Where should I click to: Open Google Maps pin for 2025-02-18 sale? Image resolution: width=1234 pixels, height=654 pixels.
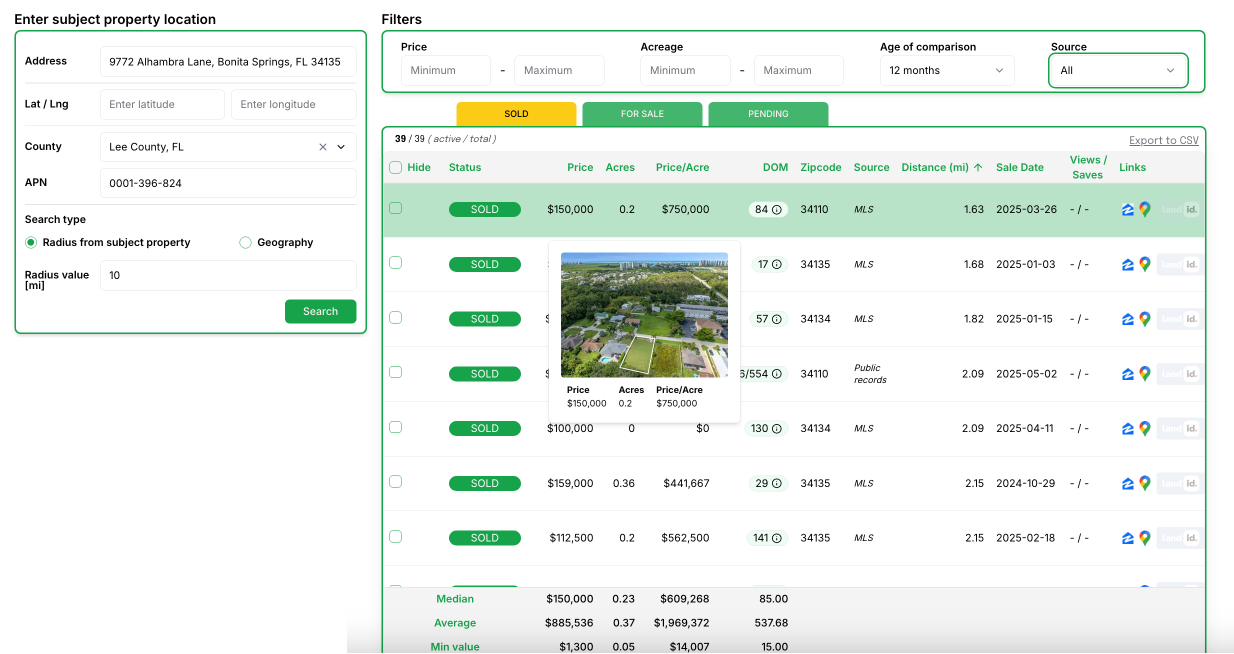(x=1144, y=538)
